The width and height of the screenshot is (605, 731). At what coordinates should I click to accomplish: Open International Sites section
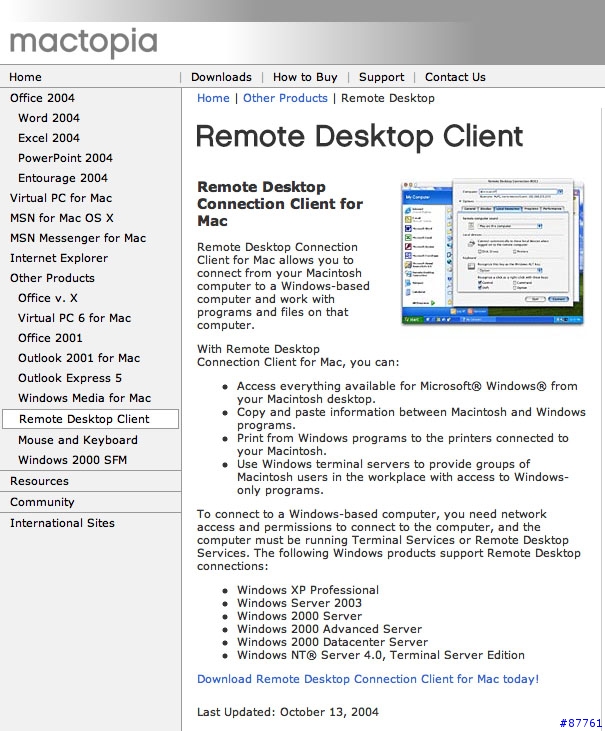62,523
